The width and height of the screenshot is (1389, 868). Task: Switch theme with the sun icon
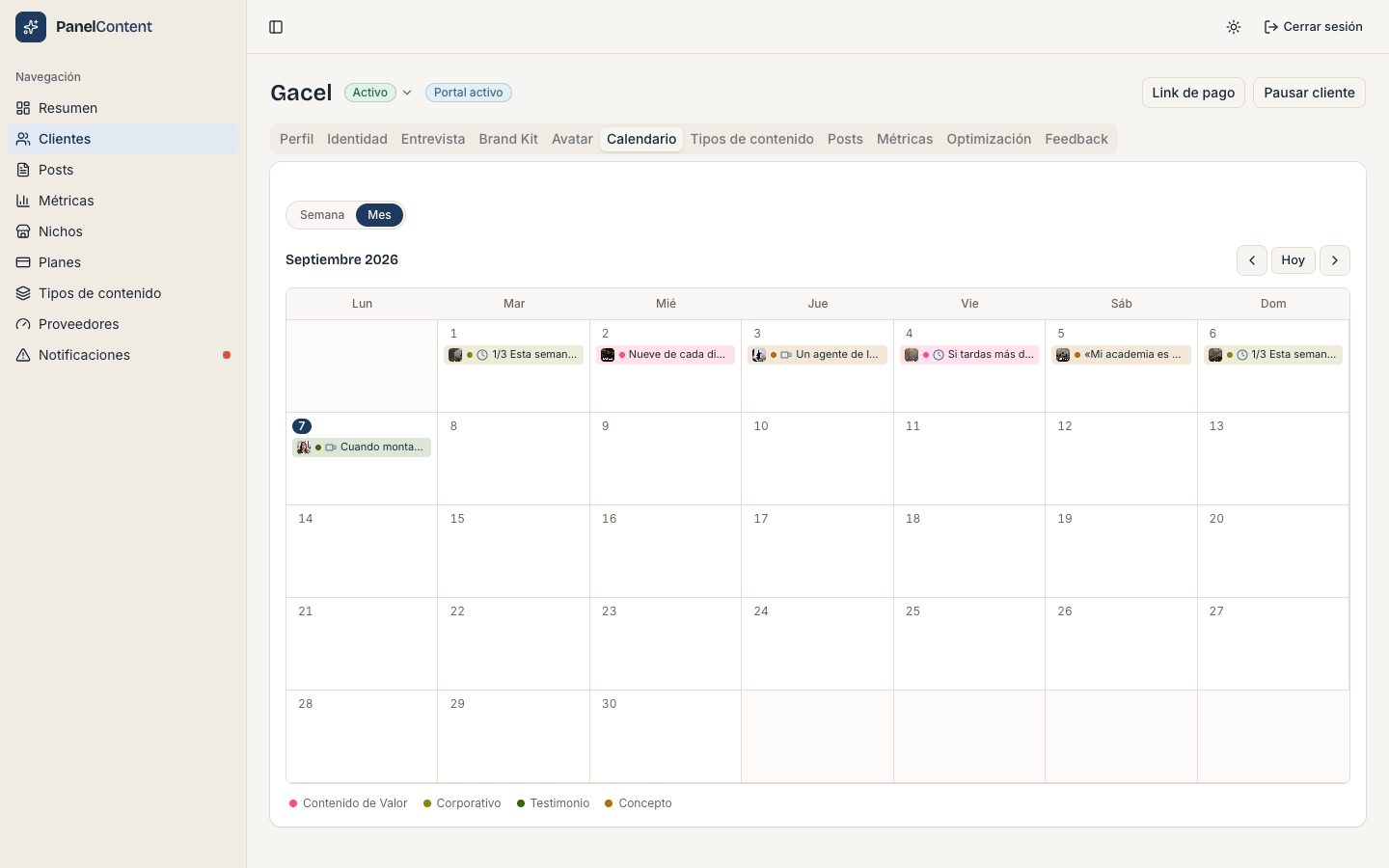click(1234, 27)
